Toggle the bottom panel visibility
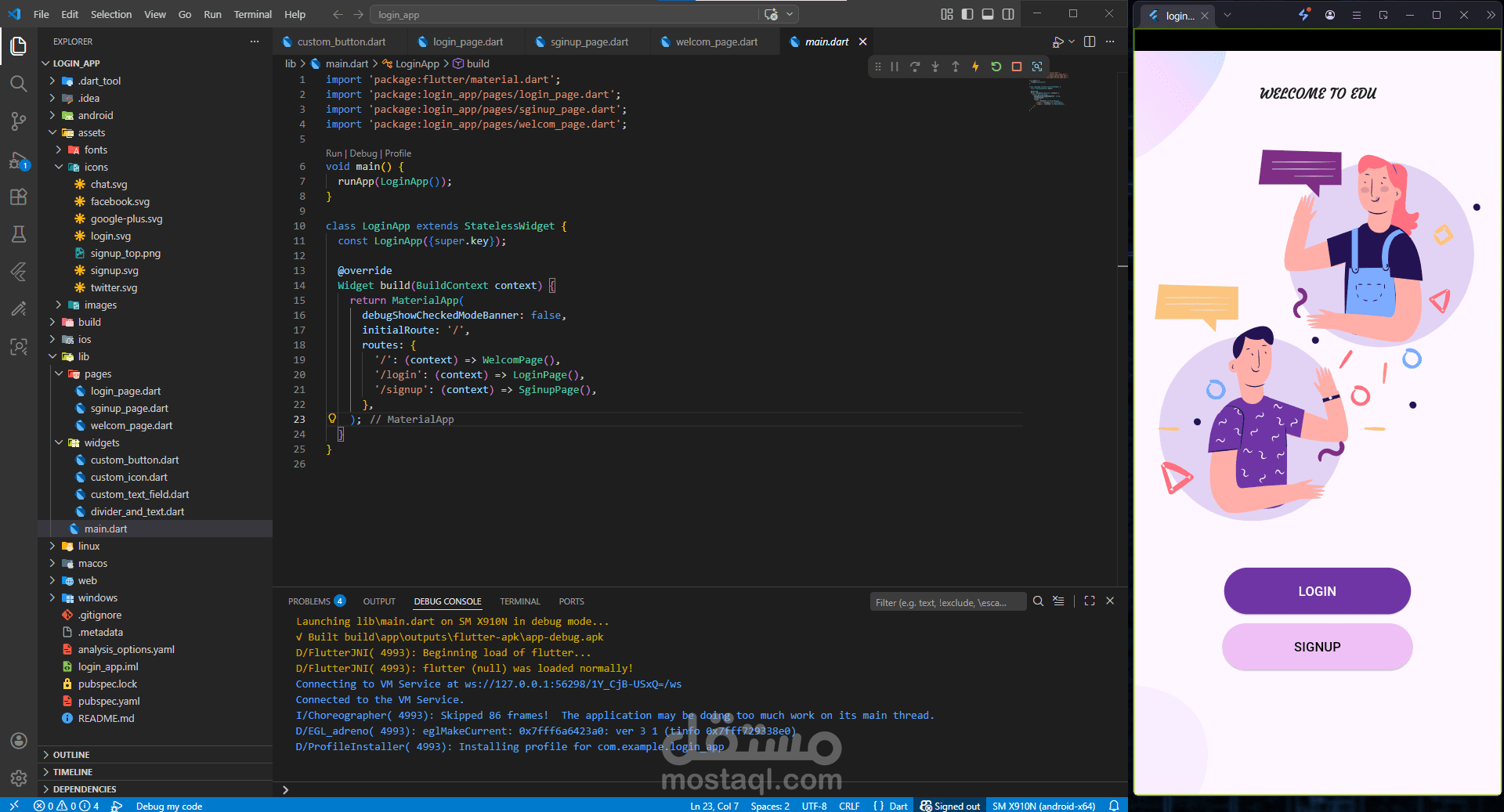1504x812 pixels. coord(988,14)
